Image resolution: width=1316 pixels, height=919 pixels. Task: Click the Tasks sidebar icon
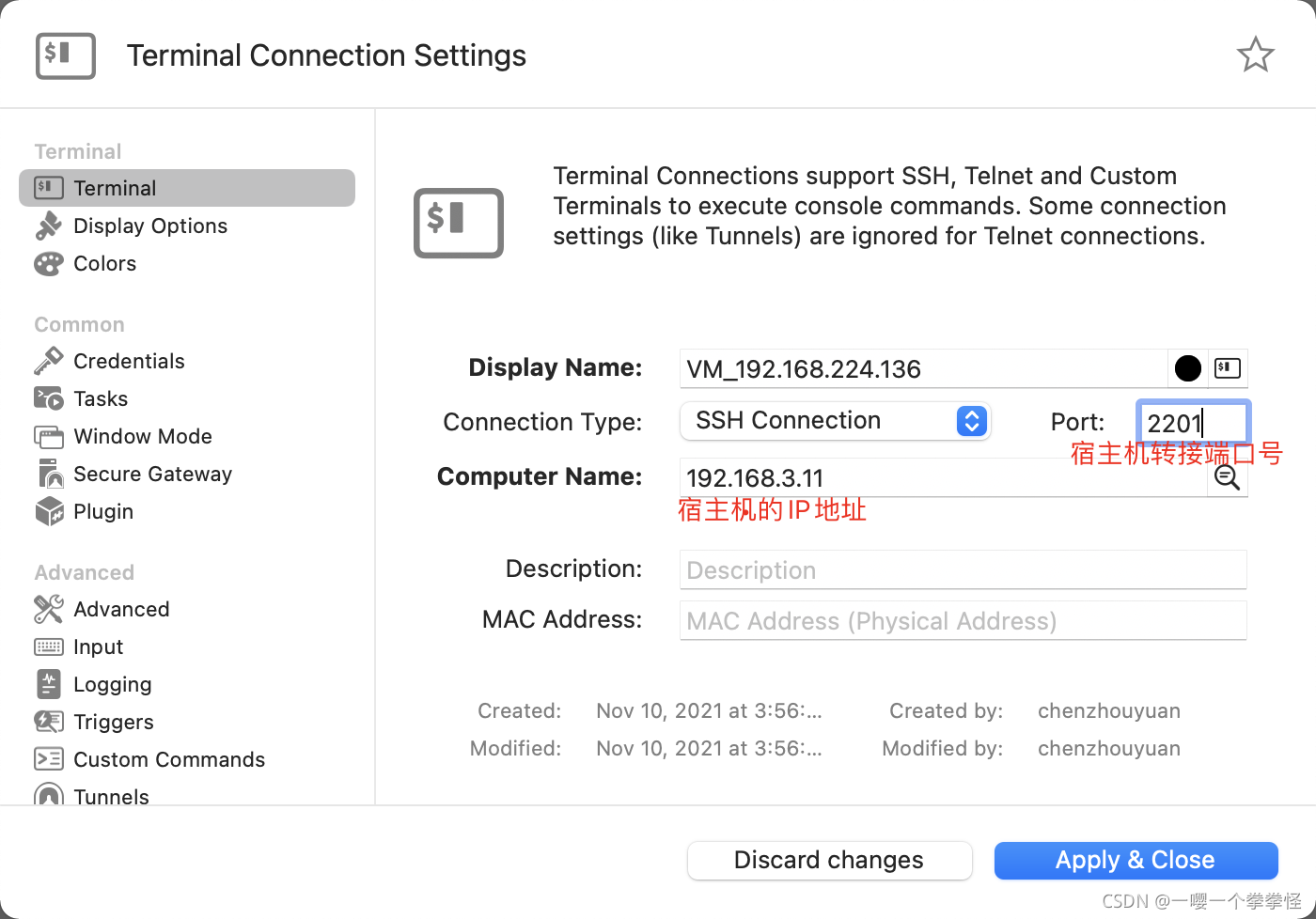pos(49,398)
